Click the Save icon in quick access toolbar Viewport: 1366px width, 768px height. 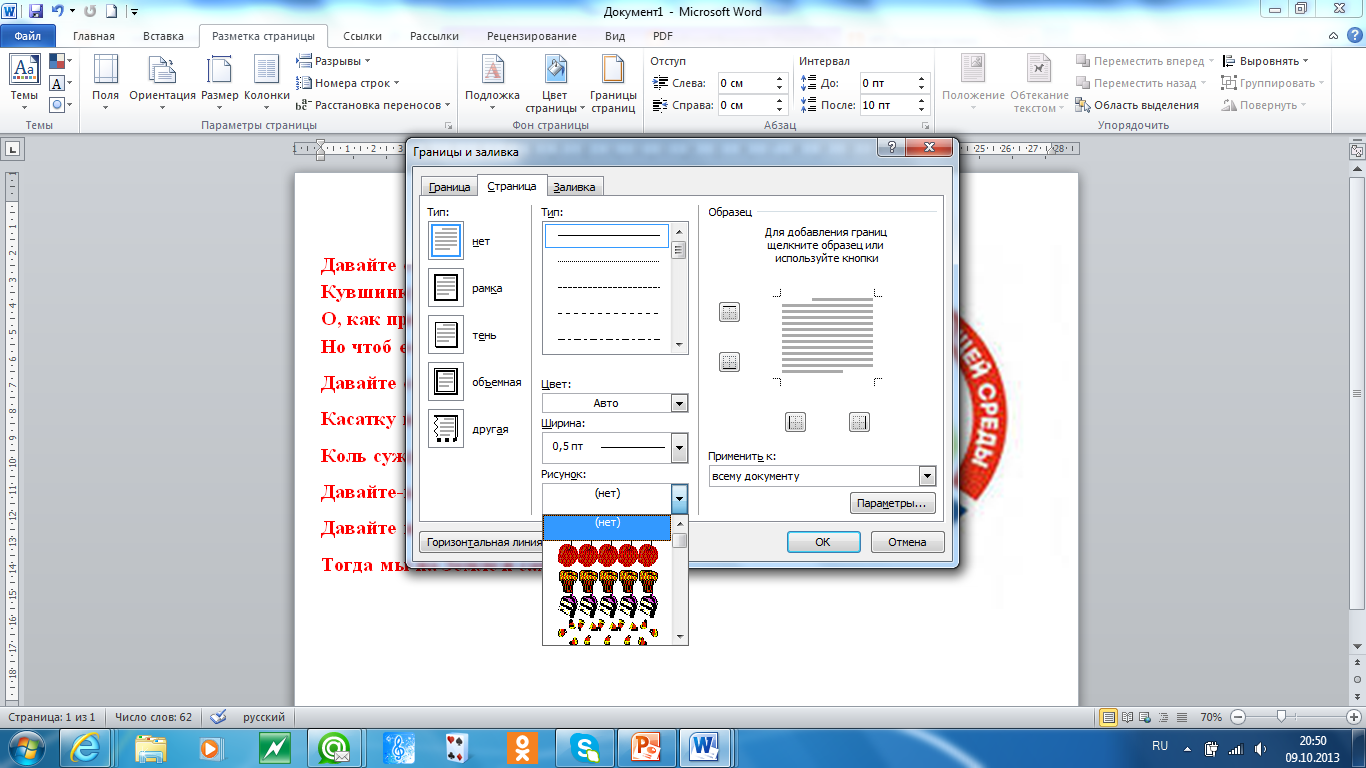[x=36, y=12]
